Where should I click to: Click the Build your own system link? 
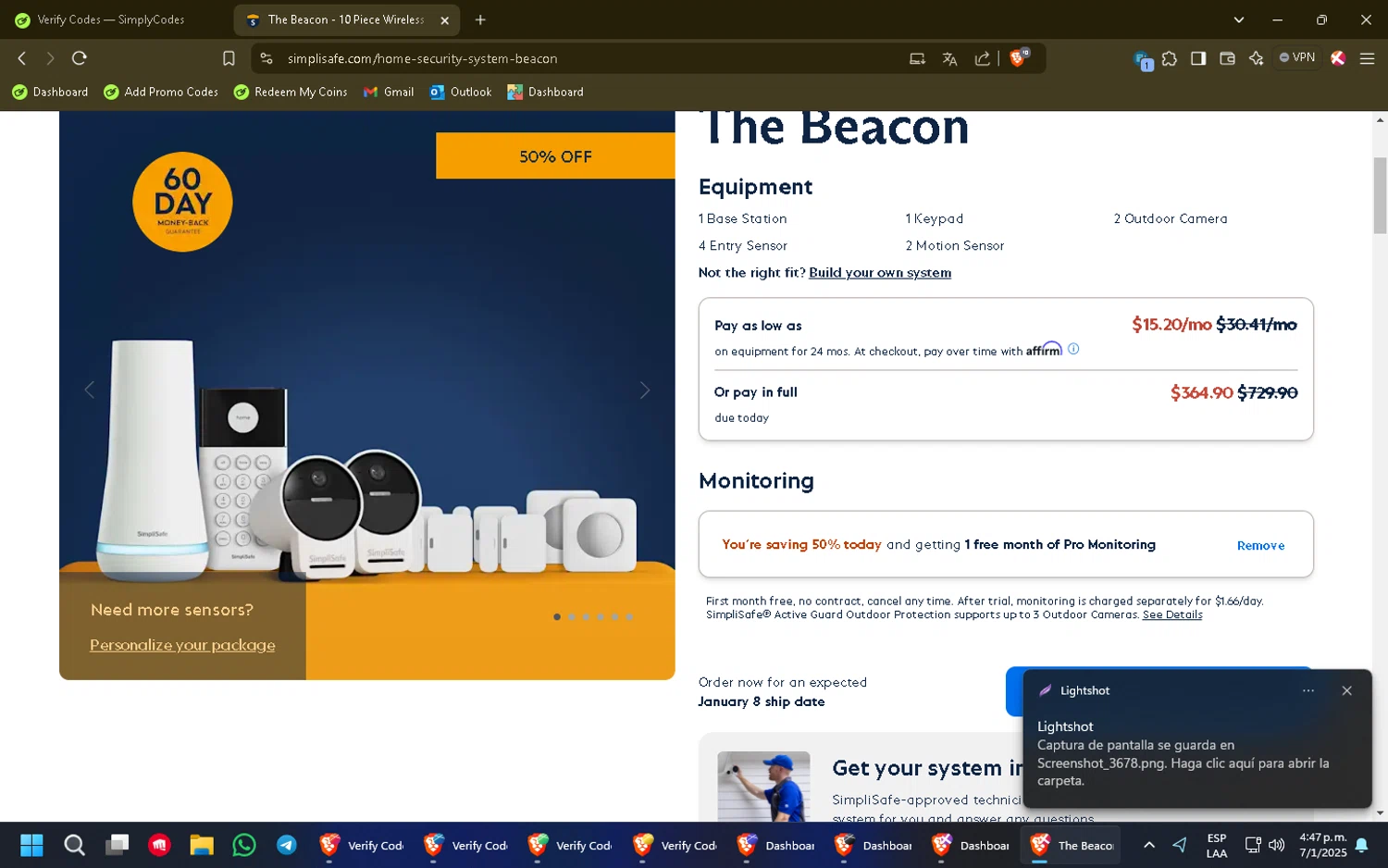(879, 273)
